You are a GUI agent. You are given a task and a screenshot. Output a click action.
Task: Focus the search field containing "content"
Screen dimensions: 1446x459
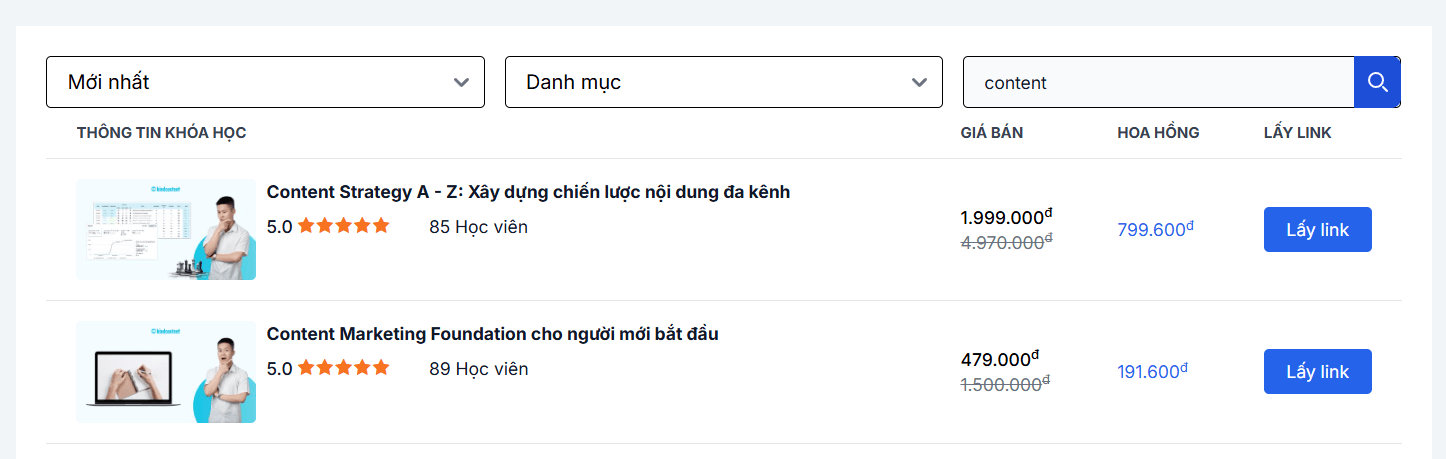(x=1157, y=82)
